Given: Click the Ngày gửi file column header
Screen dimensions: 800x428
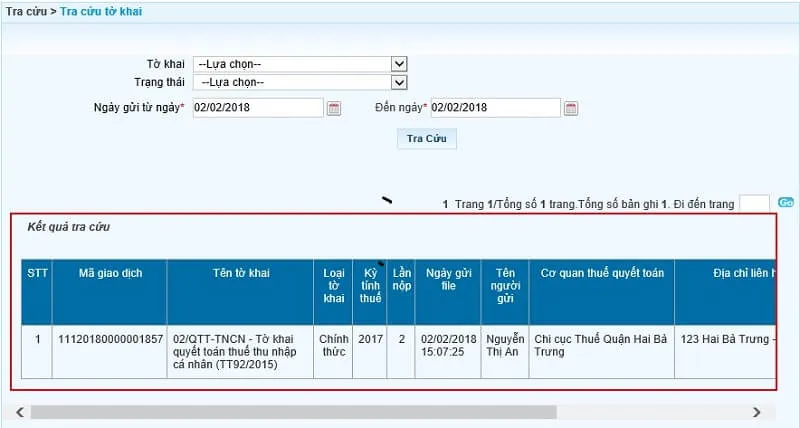Looking at the screenshot, I should [x=448, y=292].
